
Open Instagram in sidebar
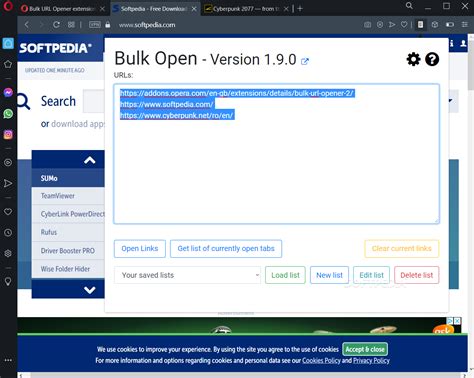[x=8, y=134]
